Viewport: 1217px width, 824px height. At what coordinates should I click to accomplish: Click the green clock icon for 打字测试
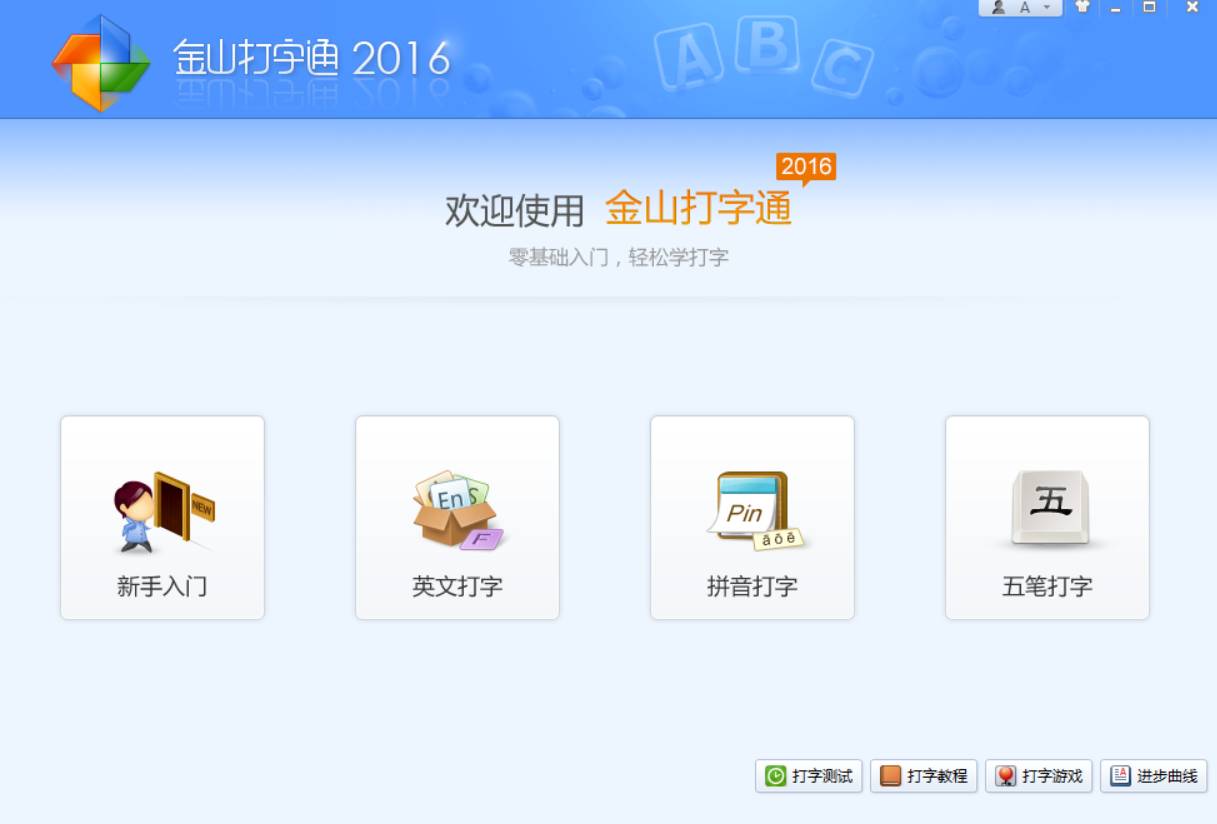[775, 776]
